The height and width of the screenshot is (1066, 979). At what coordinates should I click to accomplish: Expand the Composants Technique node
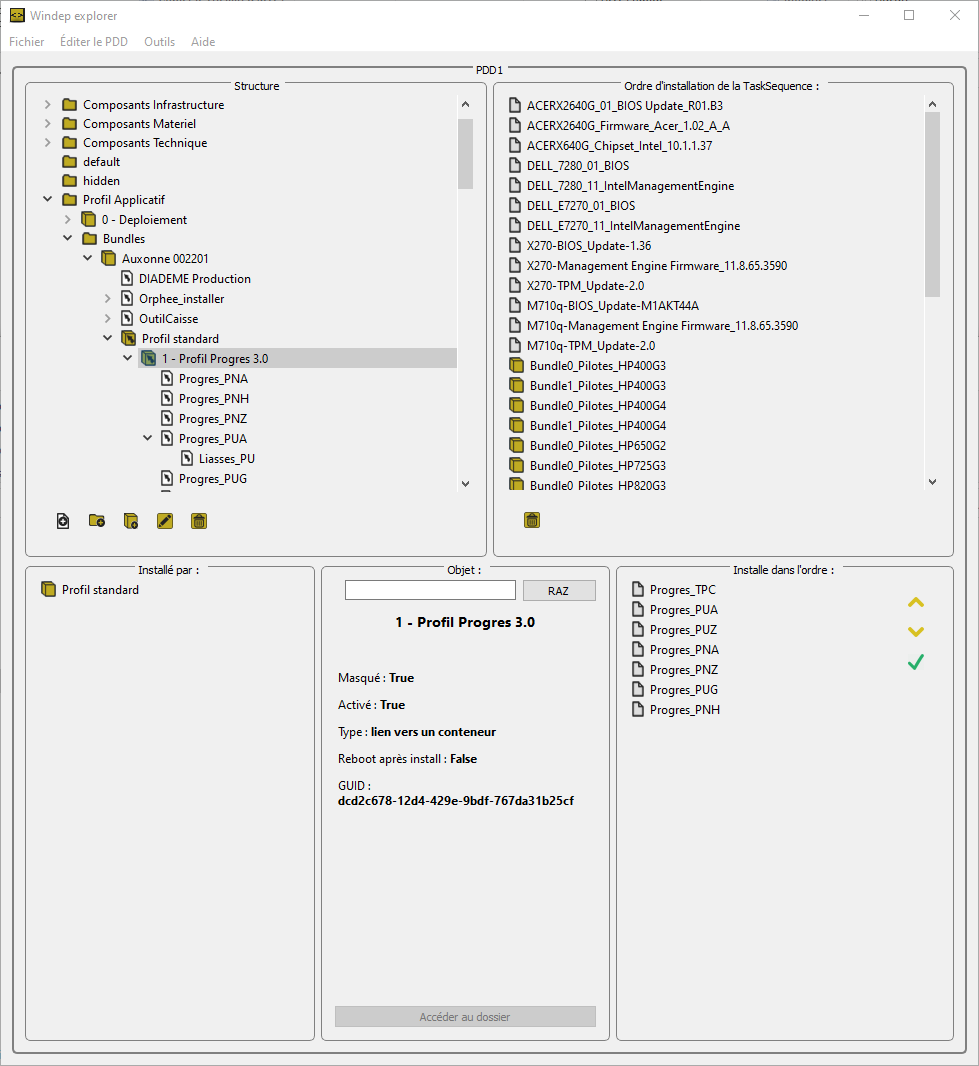(x=47, y=143)
